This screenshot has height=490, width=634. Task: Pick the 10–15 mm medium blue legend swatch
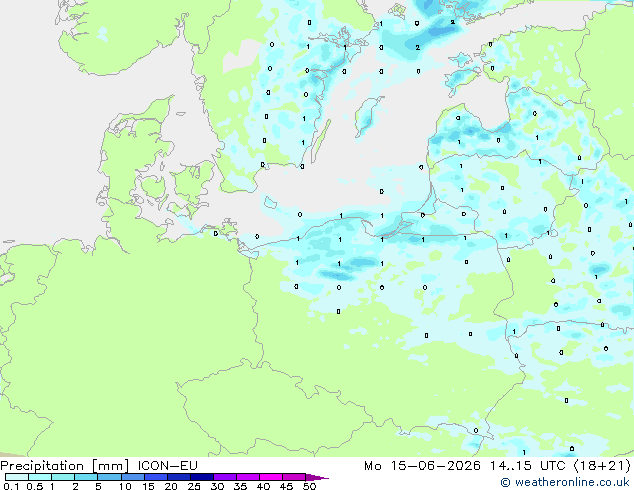[x=133, y=477]
